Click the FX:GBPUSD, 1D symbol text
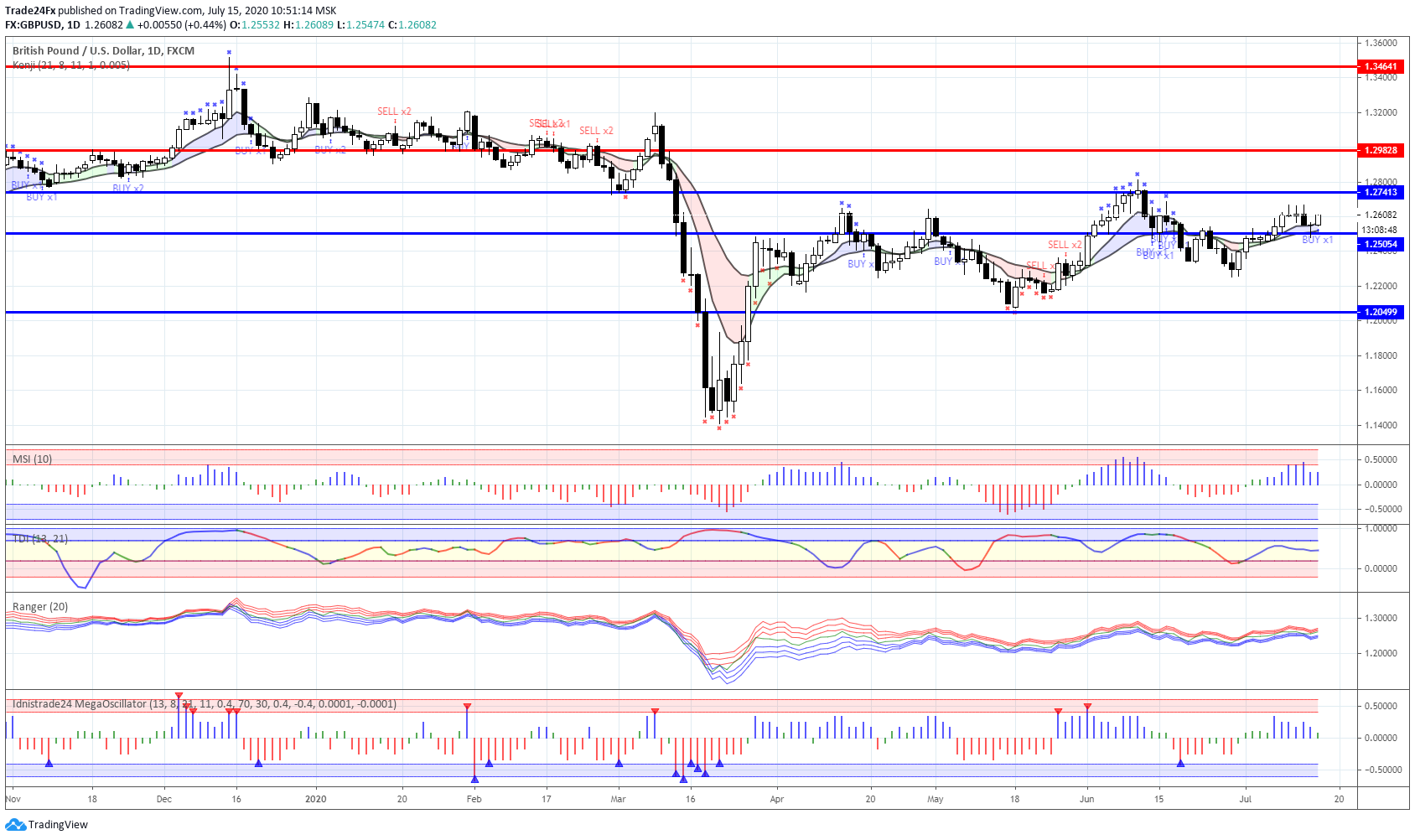This screenshot has height=840, width=1415. pyautogui.click(x=42, y=25)
